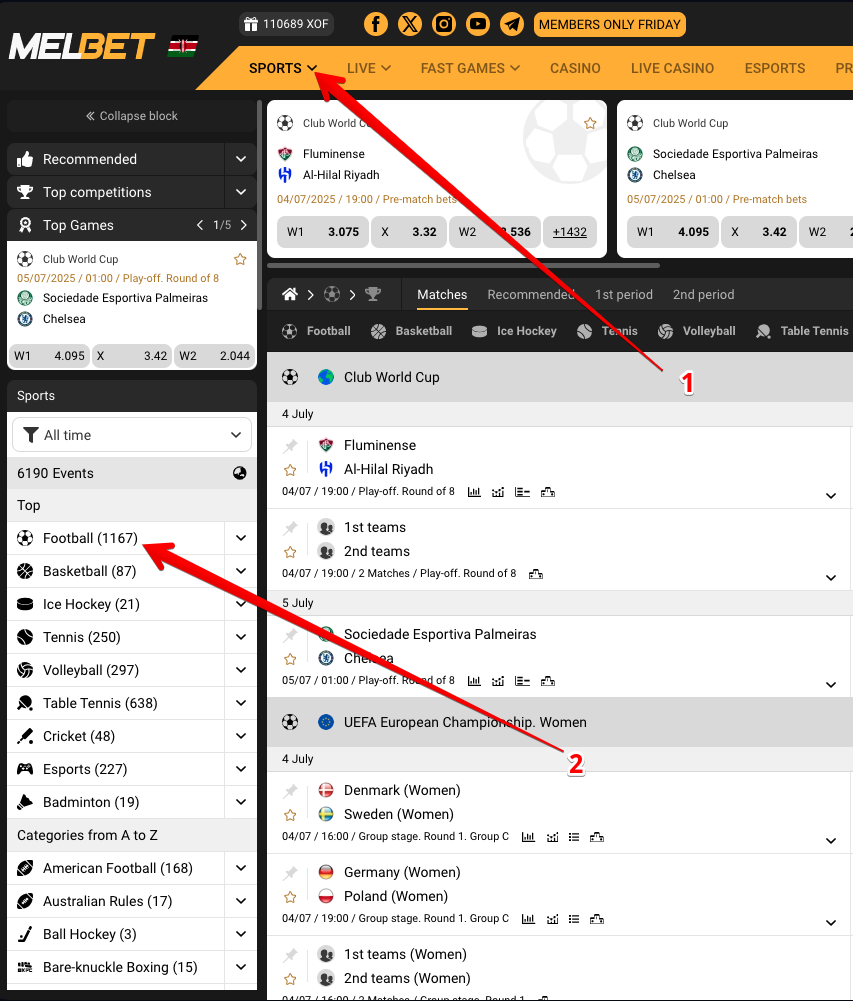Select Football in the sports filter bar
The image size is (853, 1001).
(x=316, y=331)
